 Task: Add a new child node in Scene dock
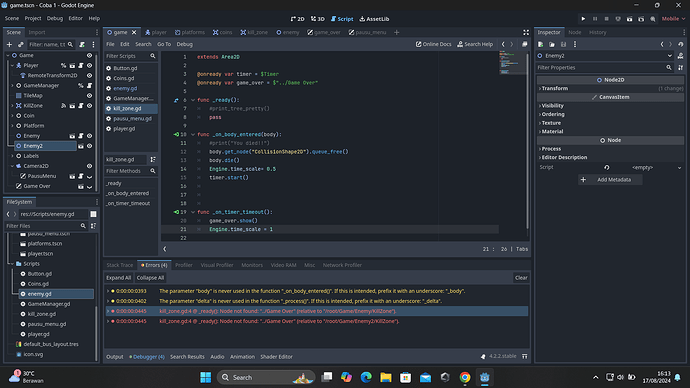(9, 44)
